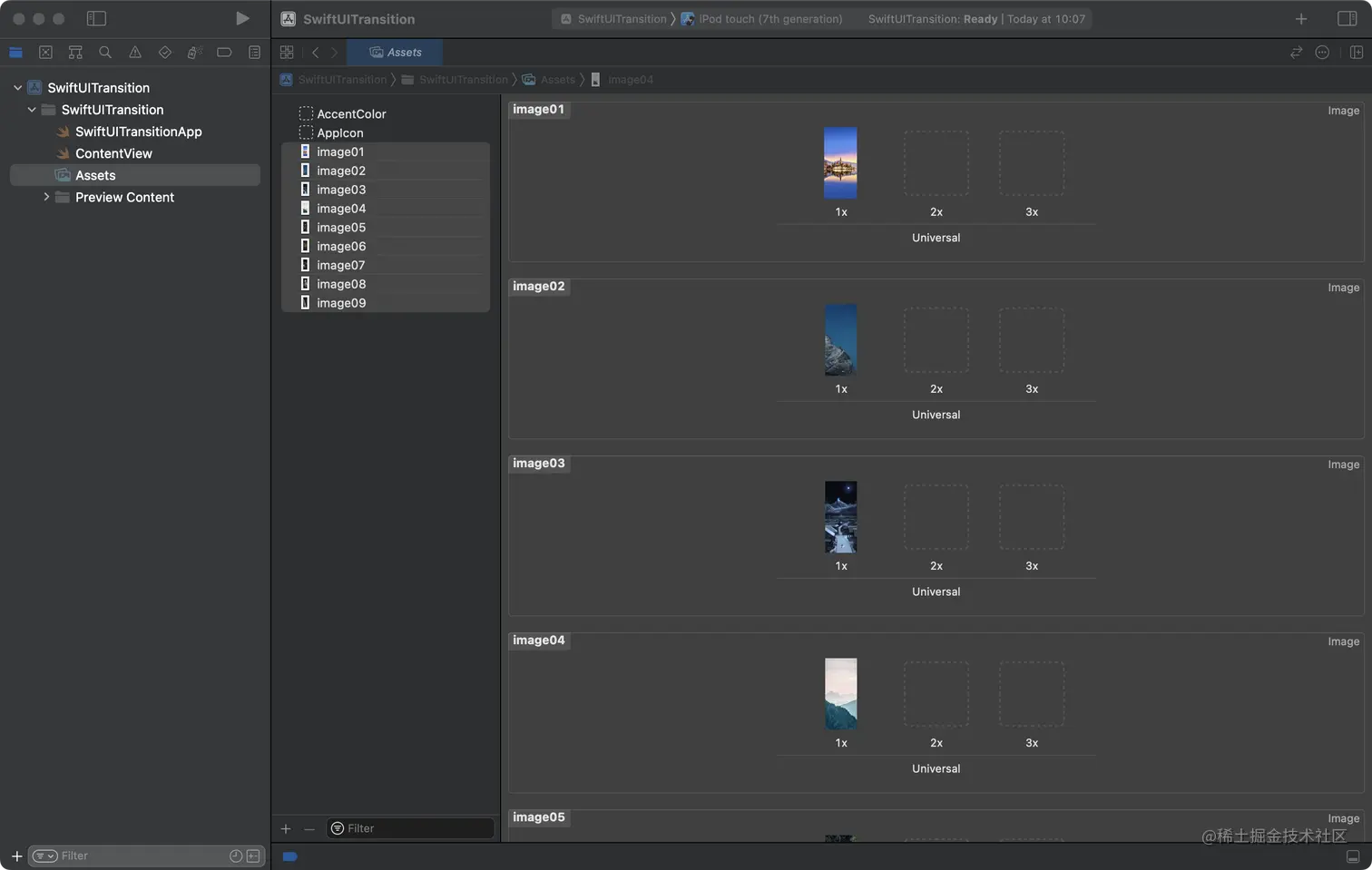
Task: Toggle source-controlled files filter icon
Action: (253, 855)
